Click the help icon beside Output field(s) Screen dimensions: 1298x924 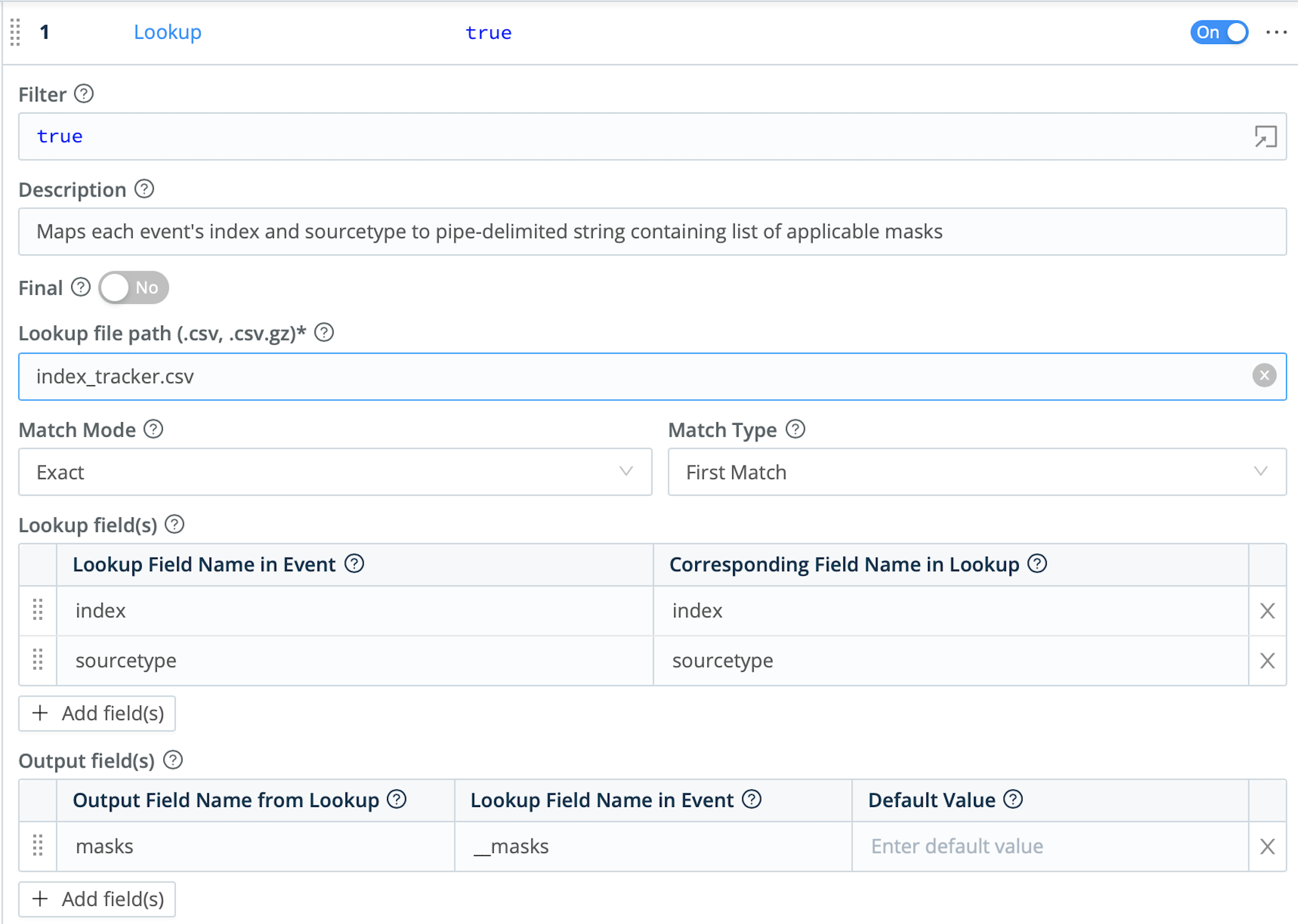tap(173, 760)
